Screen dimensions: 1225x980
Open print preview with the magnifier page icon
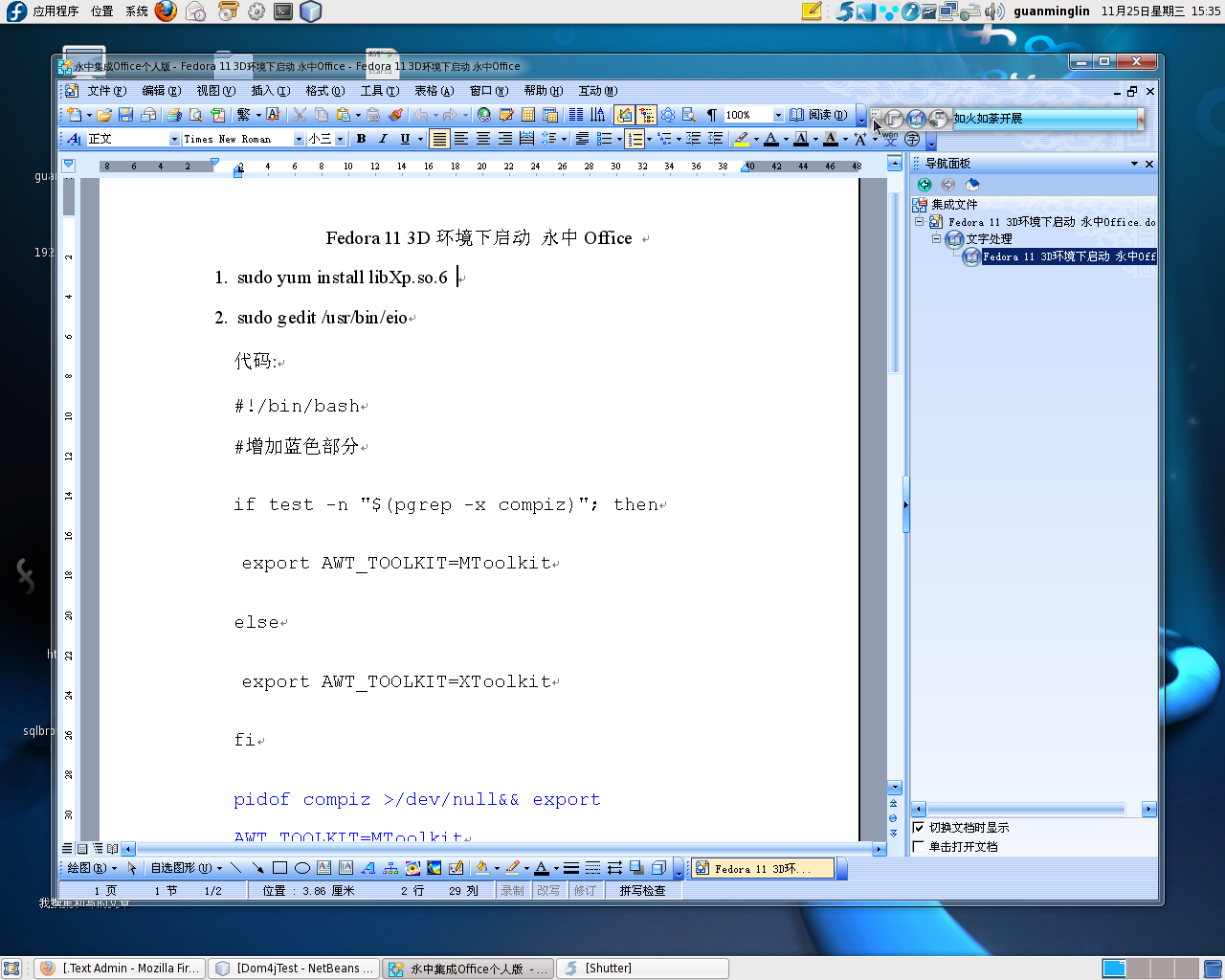[195, 115]
